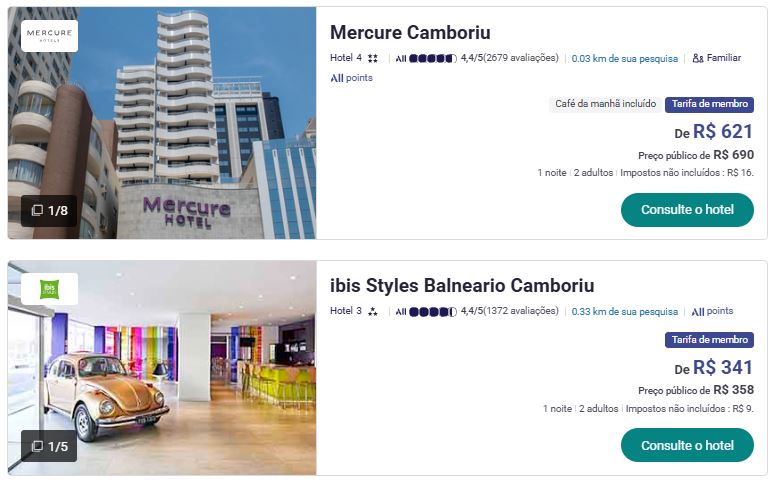The image size is (773, 486).
Task: Click the Mercure Hotels logo badge
Action: (x=49, y=36)
